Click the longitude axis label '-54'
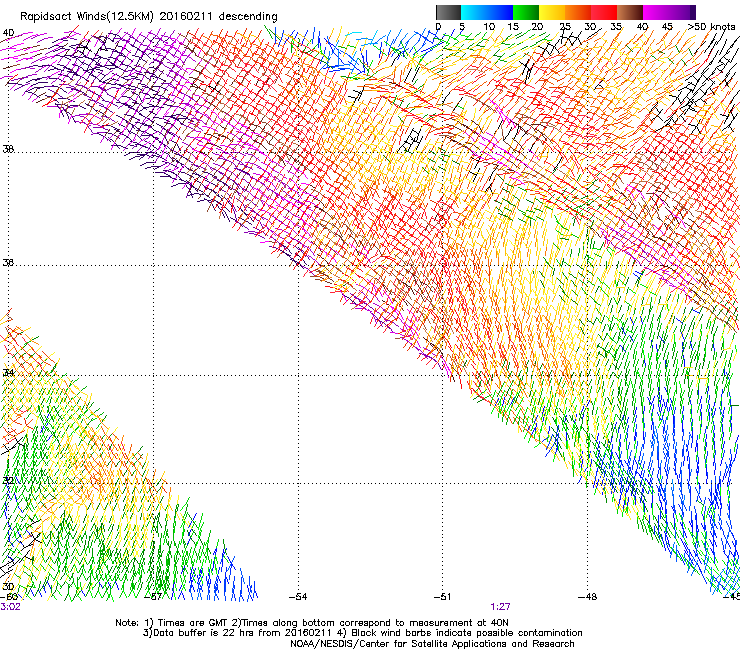The image size is (740, 650). click(298, 597)
